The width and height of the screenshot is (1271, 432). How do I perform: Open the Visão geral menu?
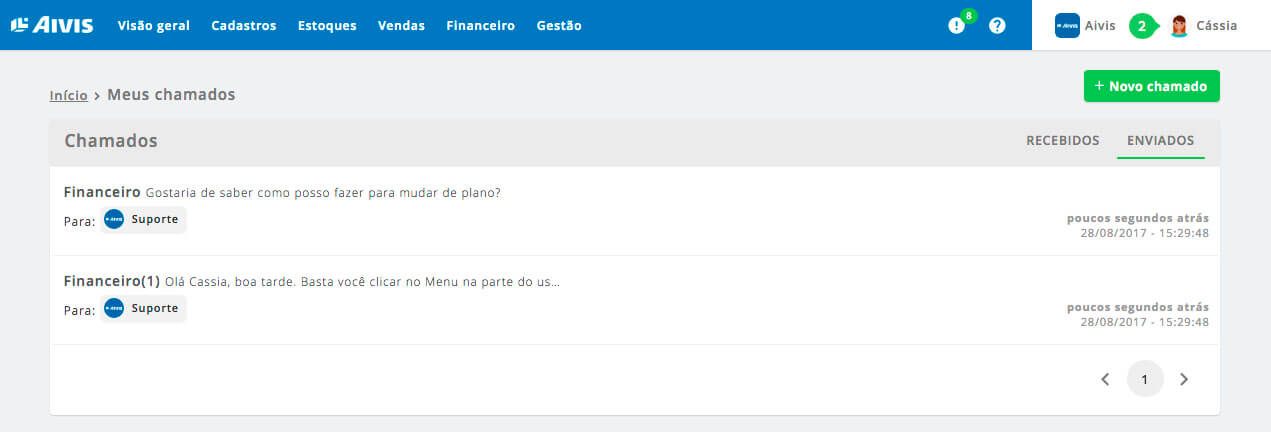coord(153,26)
